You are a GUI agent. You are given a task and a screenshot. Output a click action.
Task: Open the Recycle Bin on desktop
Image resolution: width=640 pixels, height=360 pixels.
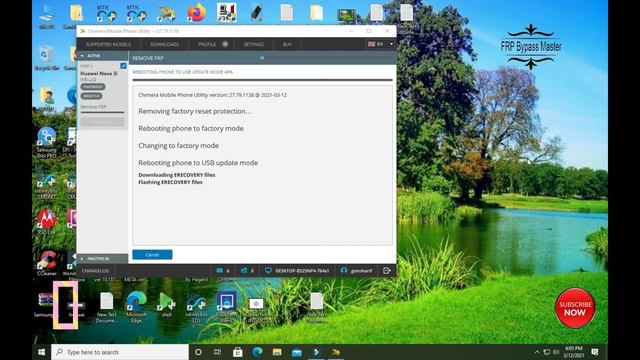click(47, 57)
